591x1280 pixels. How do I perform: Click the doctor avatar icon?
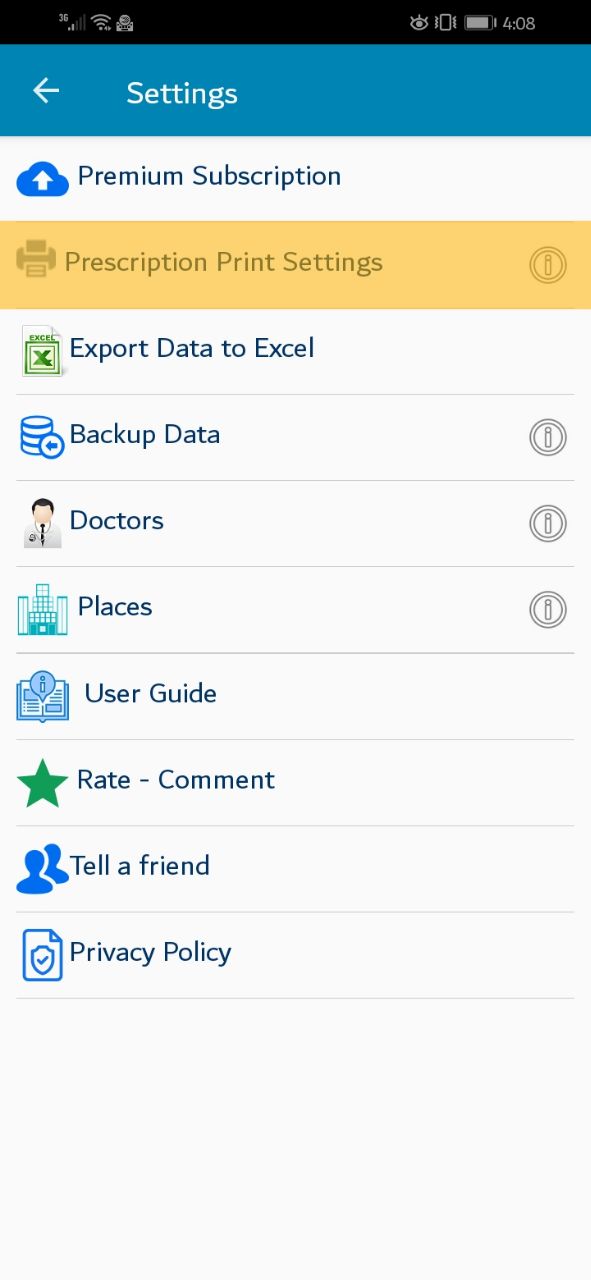pyautogui.click(x=42, y=523)
